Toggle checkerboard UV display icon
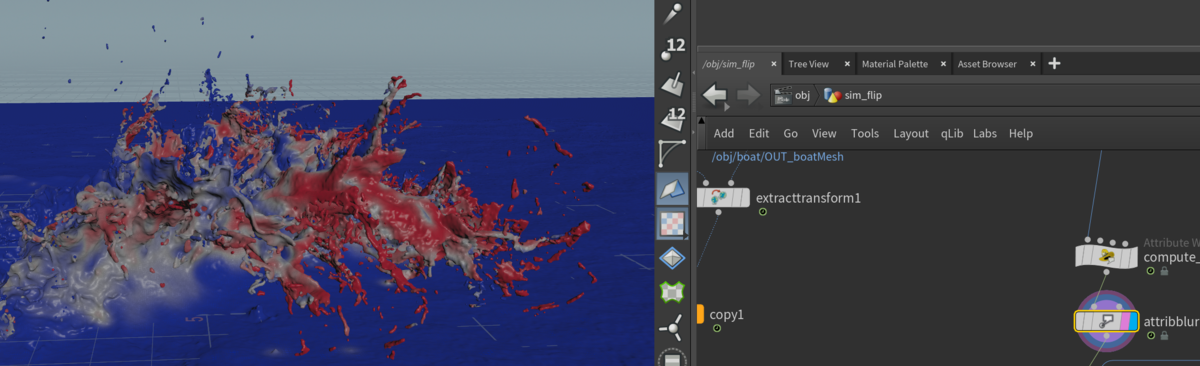Viewport: 1200px width, 366px height. tap(673, 223)
